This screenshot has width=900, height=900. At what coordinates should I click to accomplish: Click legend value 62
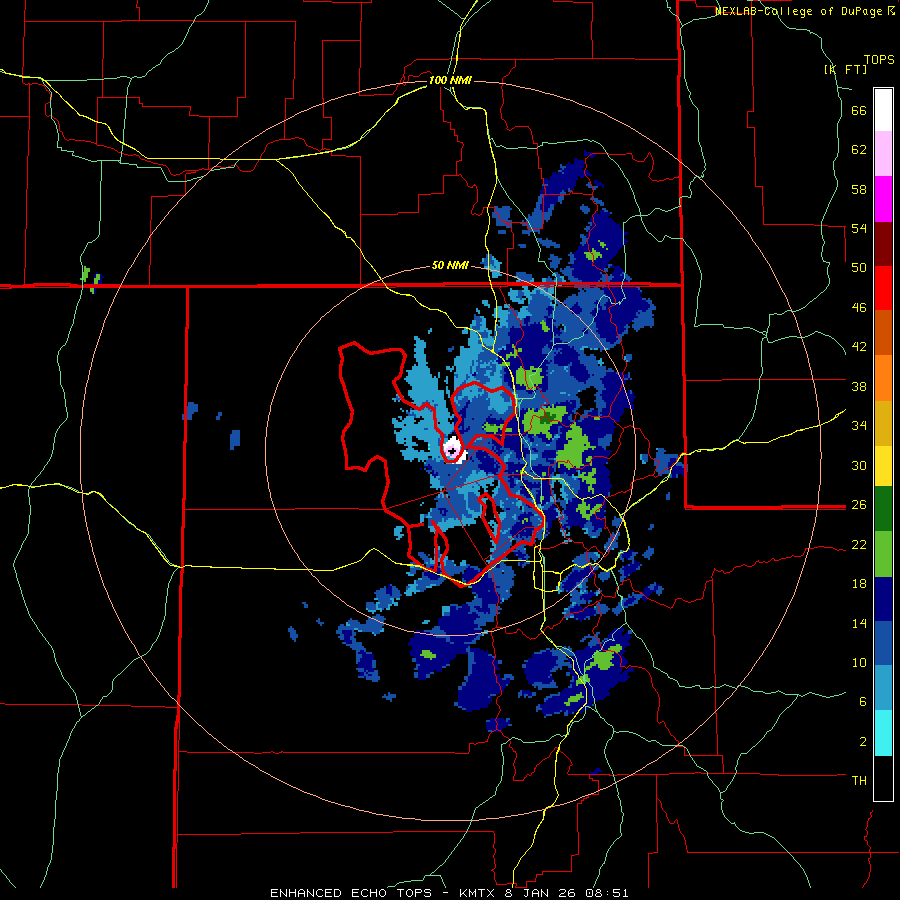tap(859, 150)
